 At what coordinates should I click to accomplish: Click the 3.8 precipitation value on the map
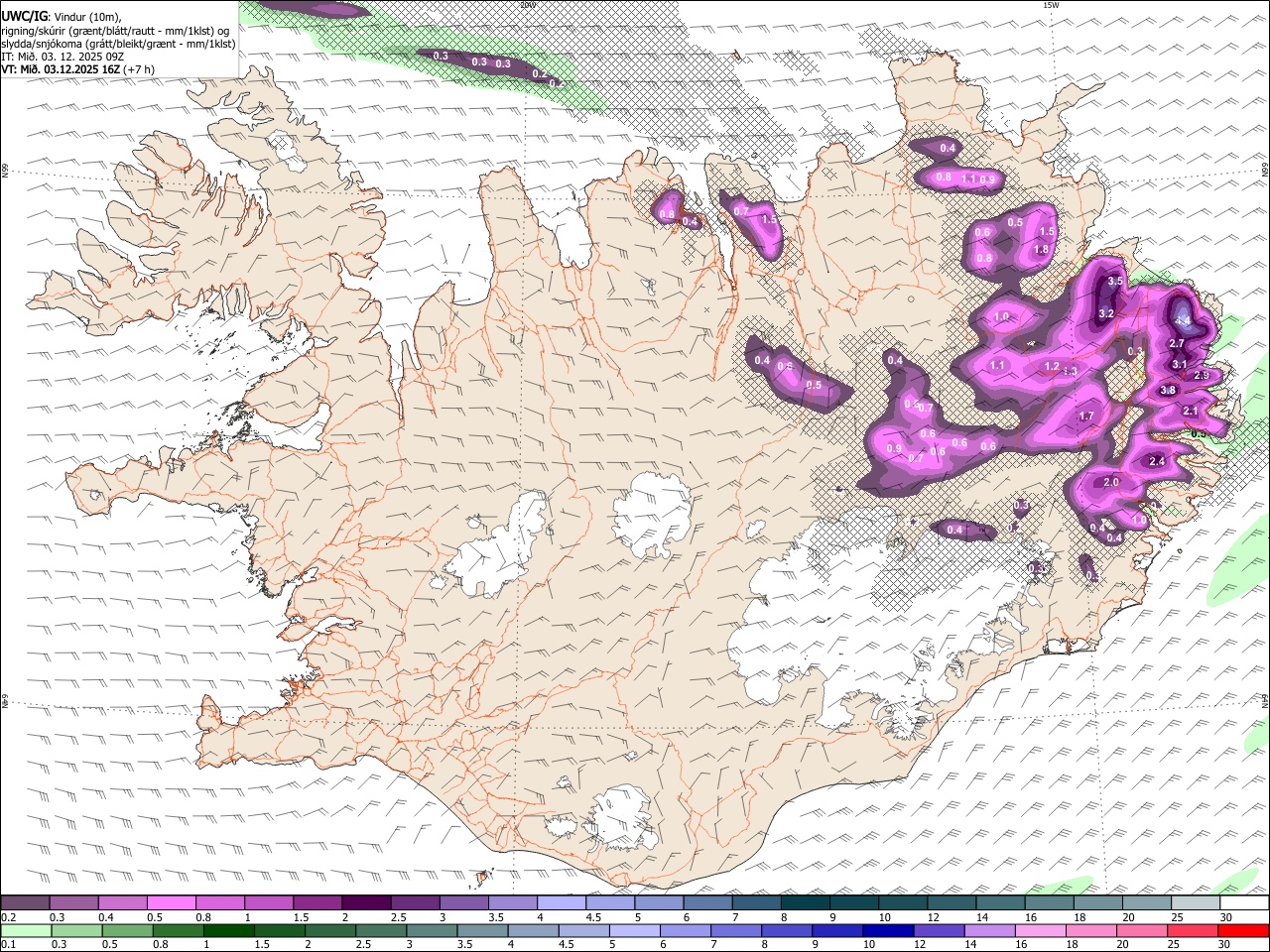point(1168,391)
